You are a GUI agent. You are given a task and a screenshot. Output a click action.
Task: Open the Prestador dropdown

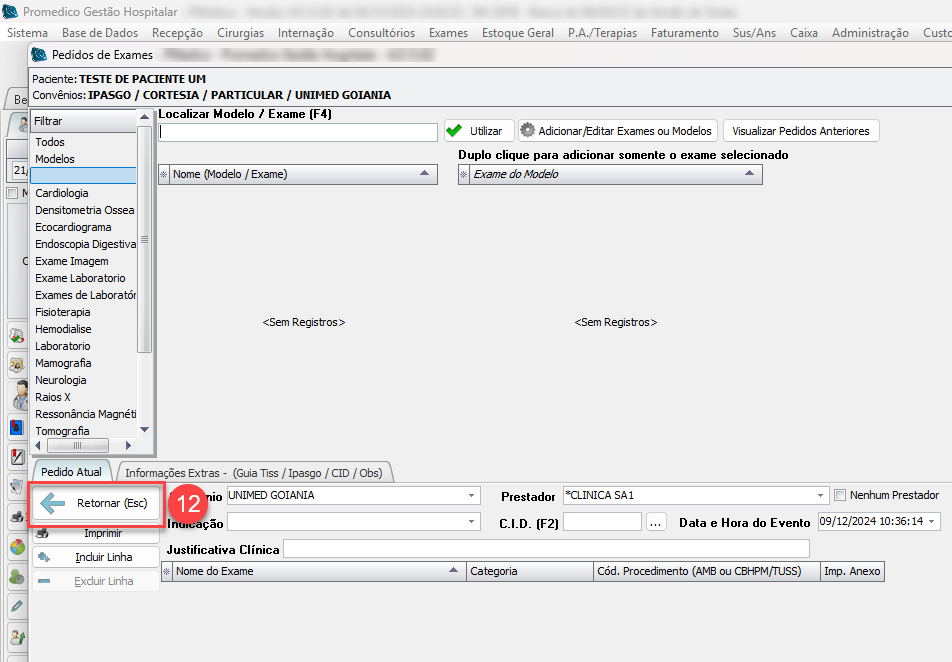pos(821,495)
